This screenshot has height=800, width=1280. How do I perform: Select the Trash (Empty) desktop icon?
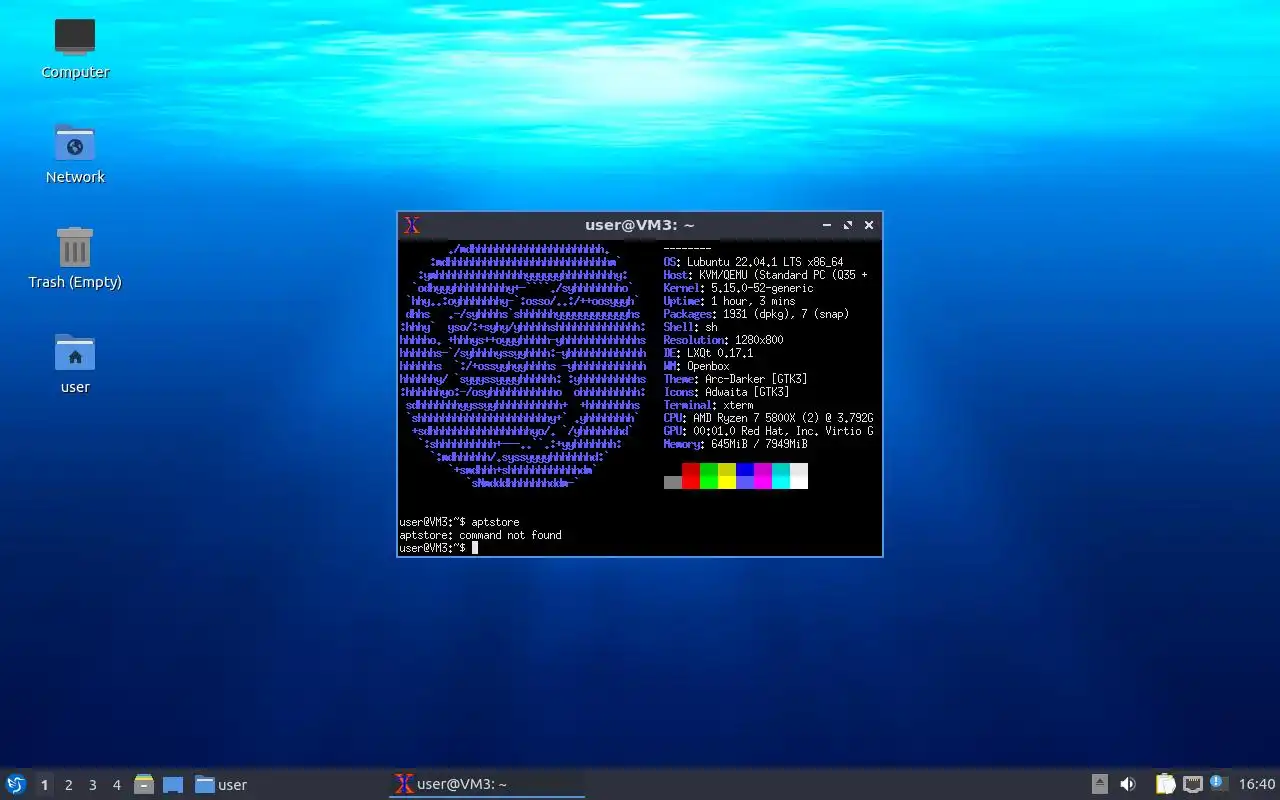tap(75, 258)
